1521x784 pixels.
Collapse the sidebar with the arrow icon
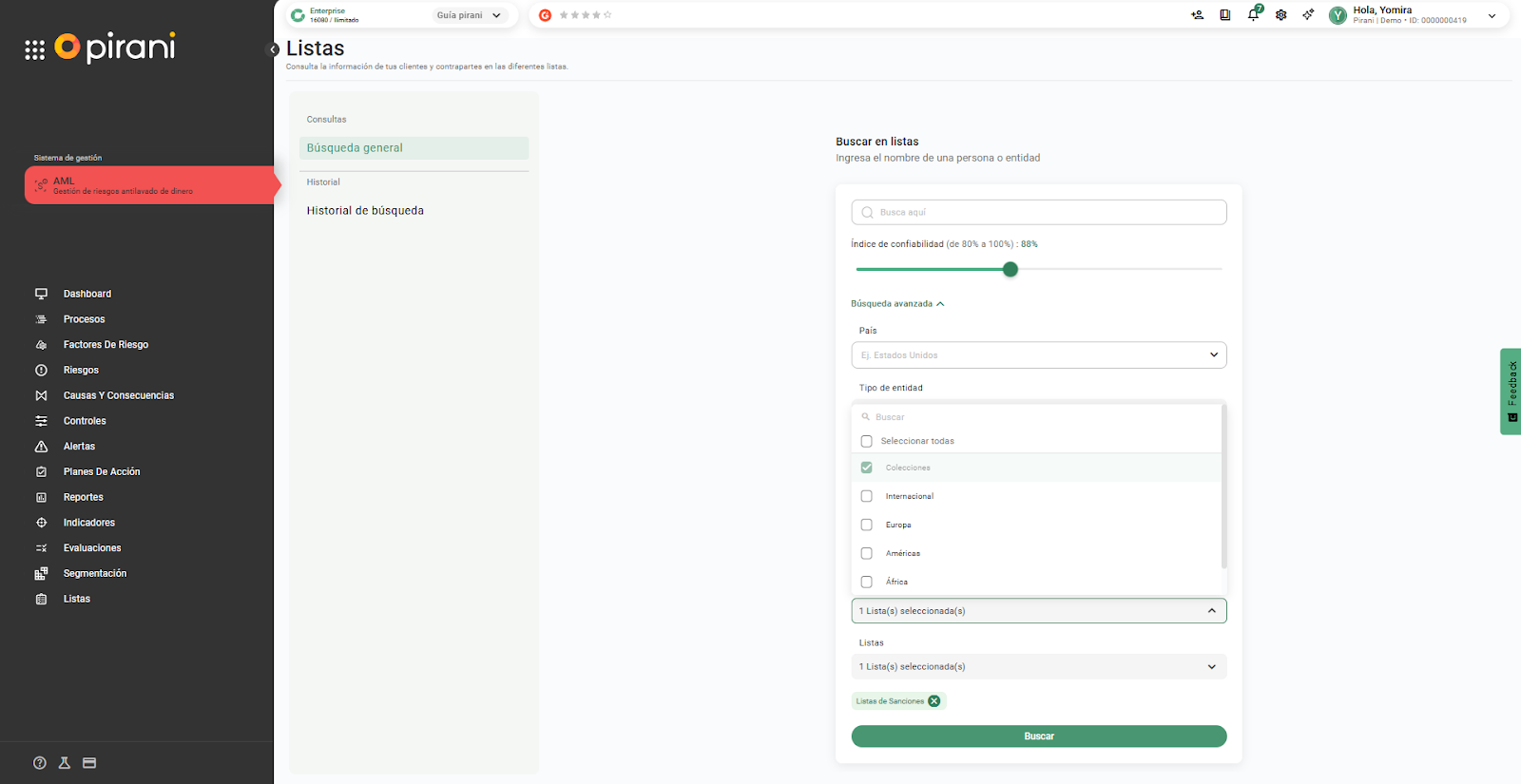[x=273, y=49]
